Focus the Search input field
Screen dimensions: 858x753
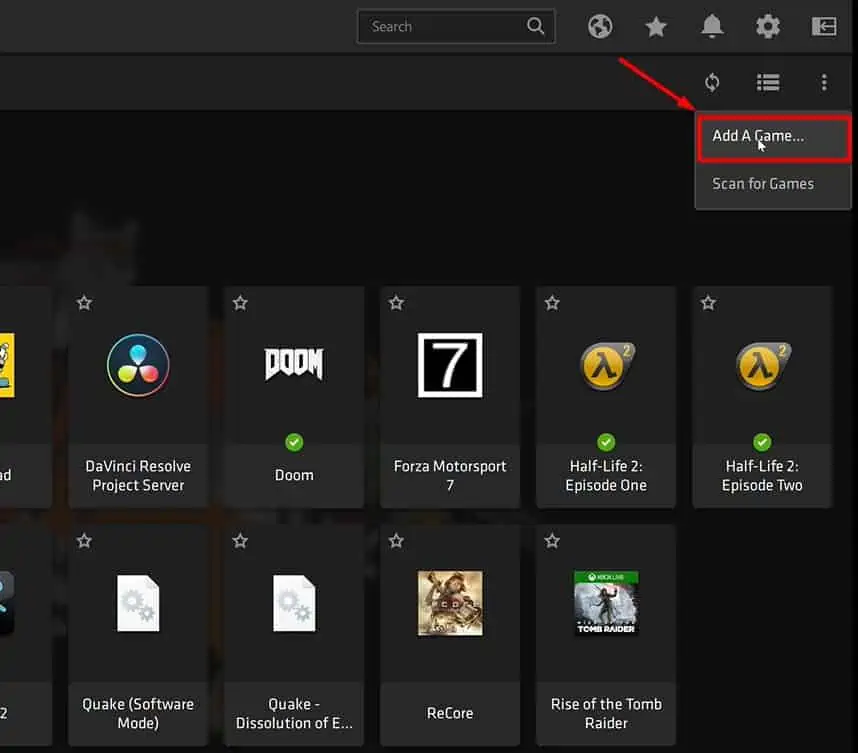[456, 26]
